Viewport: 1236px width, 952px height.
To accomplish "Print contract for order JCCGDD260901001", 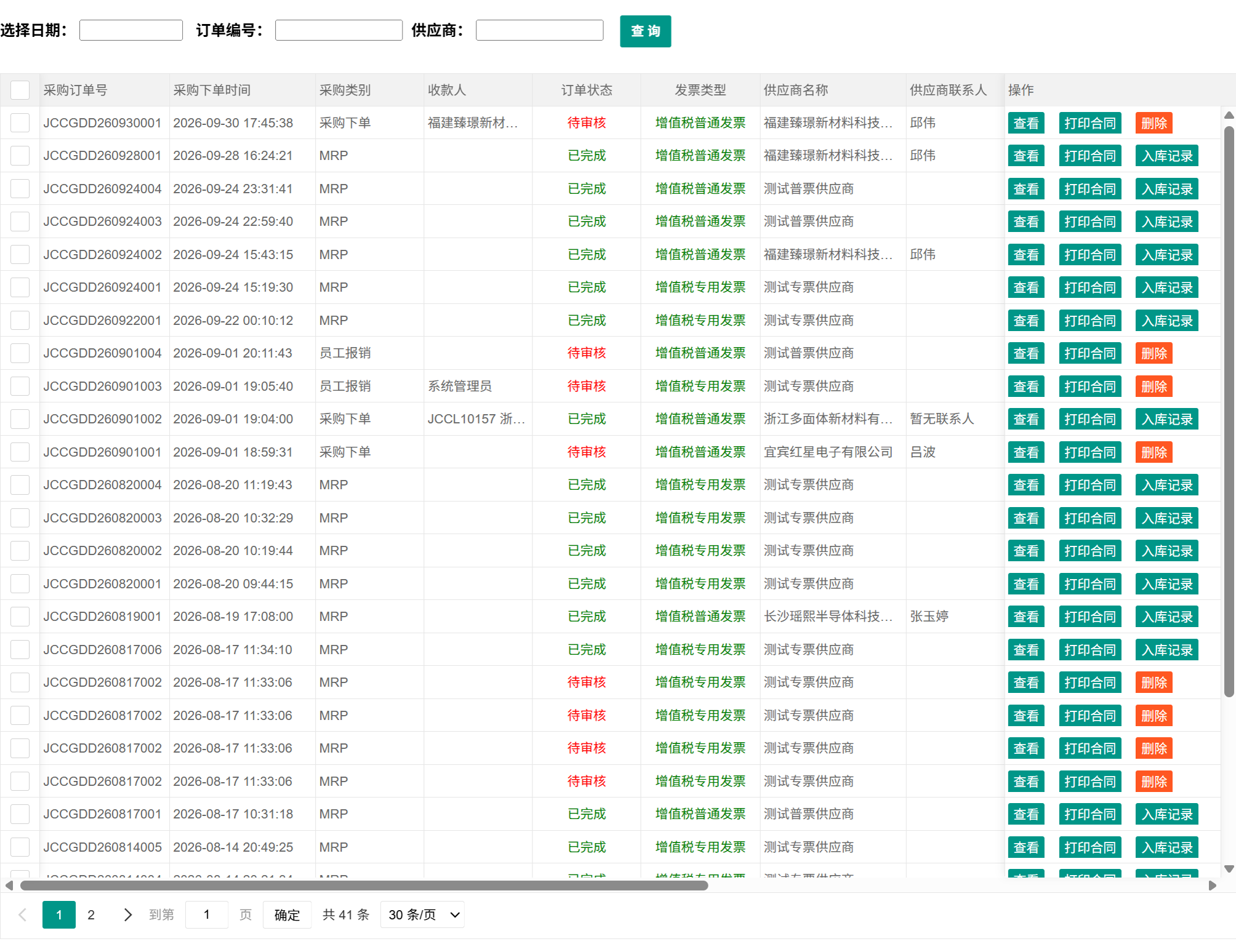I will (1090, 452).
